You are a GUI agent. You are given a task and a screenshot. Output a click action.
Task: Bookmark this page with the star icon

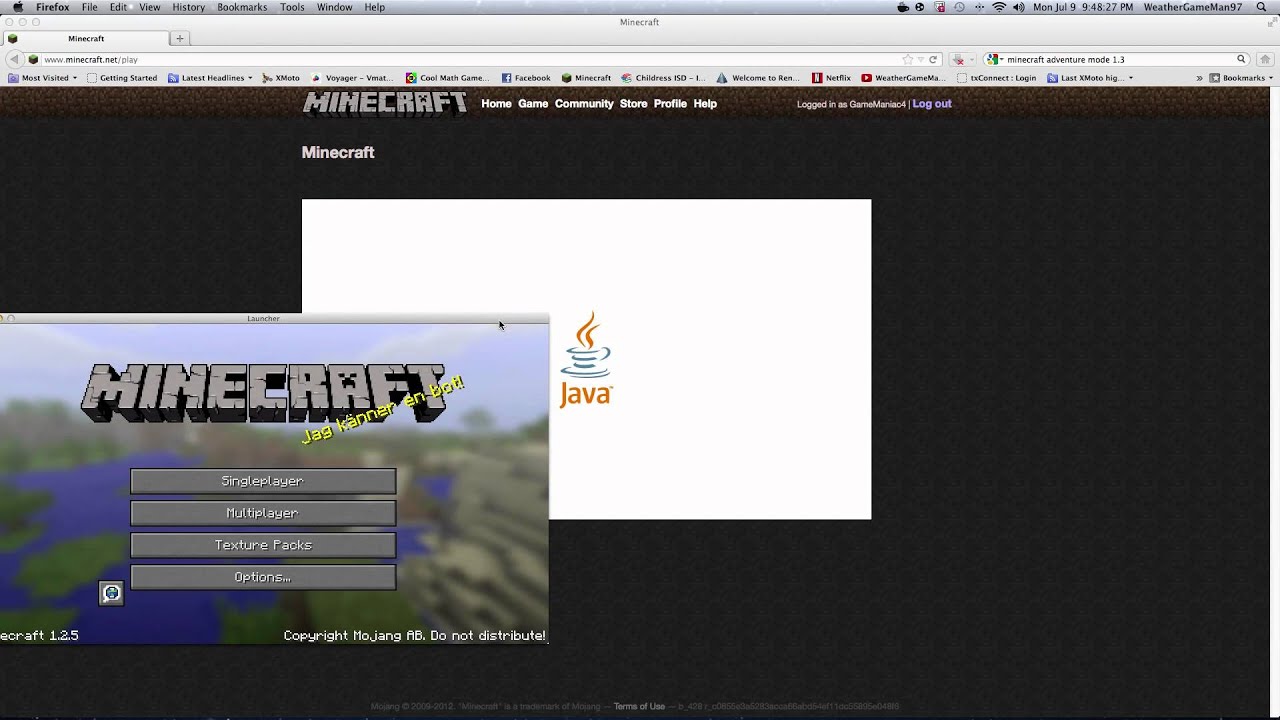[908, 59]
